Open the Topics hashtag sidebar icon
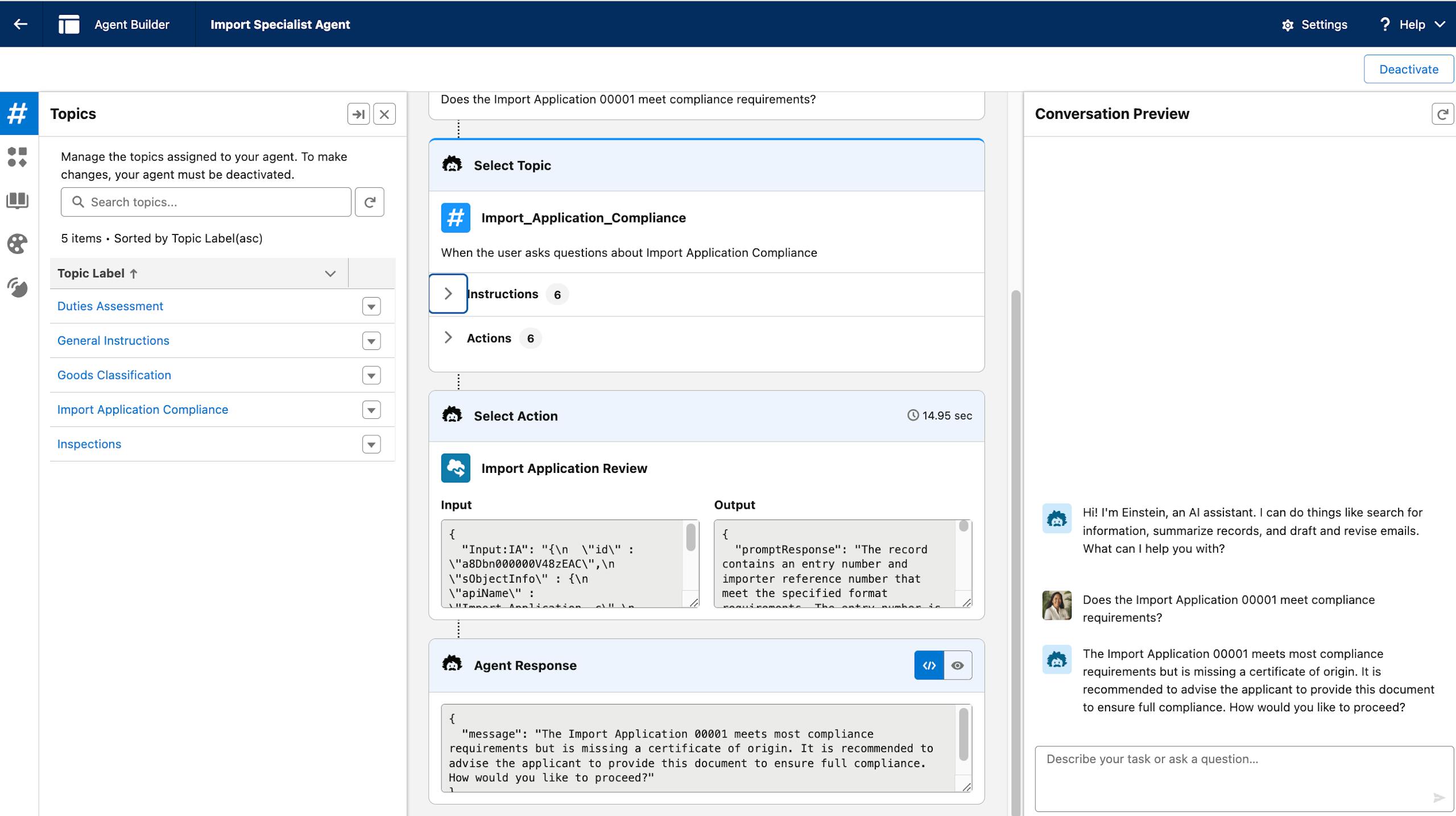Viewport: 1456px width, 816px height. pos(18,113)
